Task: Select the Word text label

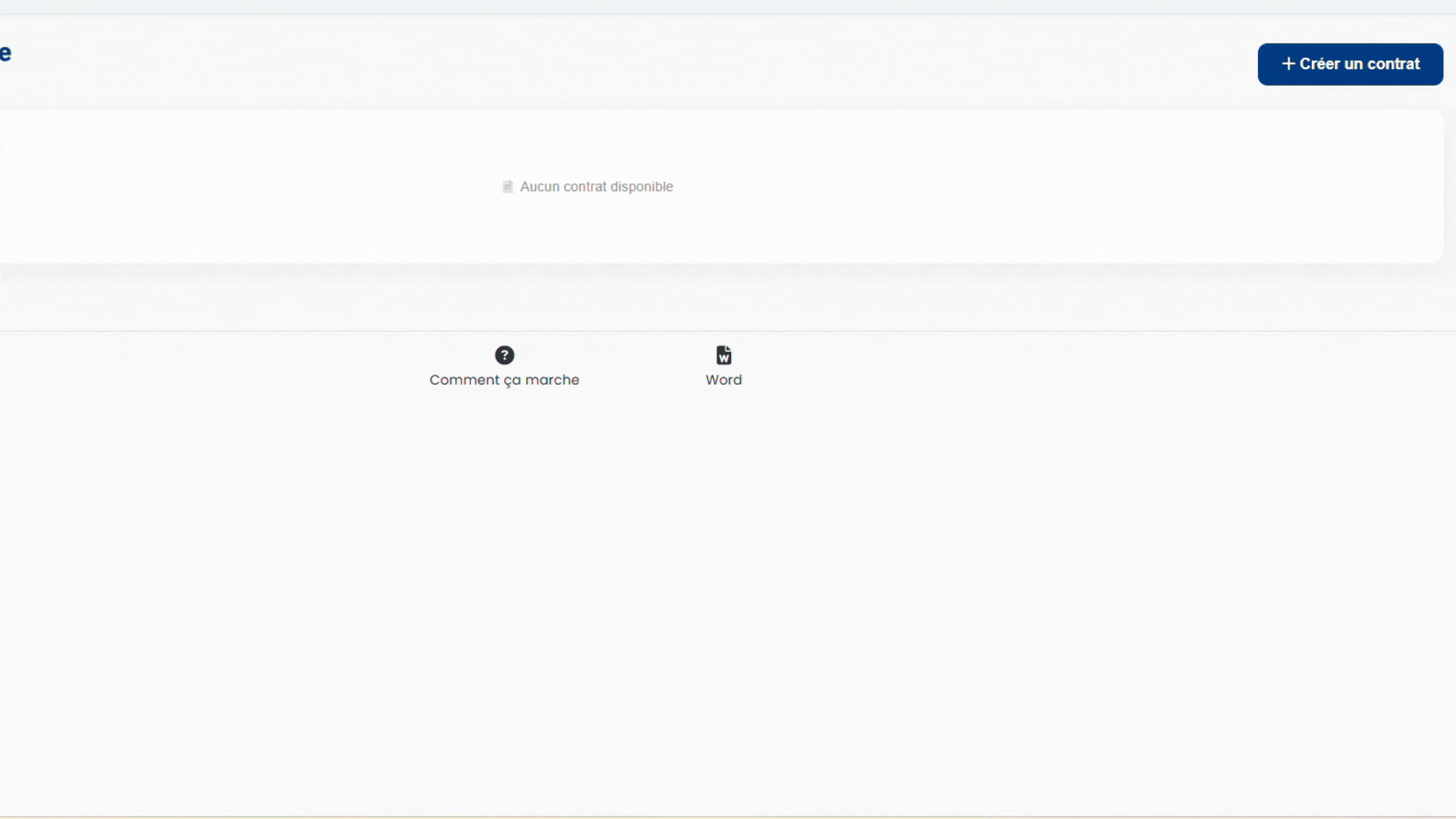Action: tap(723, 380)
